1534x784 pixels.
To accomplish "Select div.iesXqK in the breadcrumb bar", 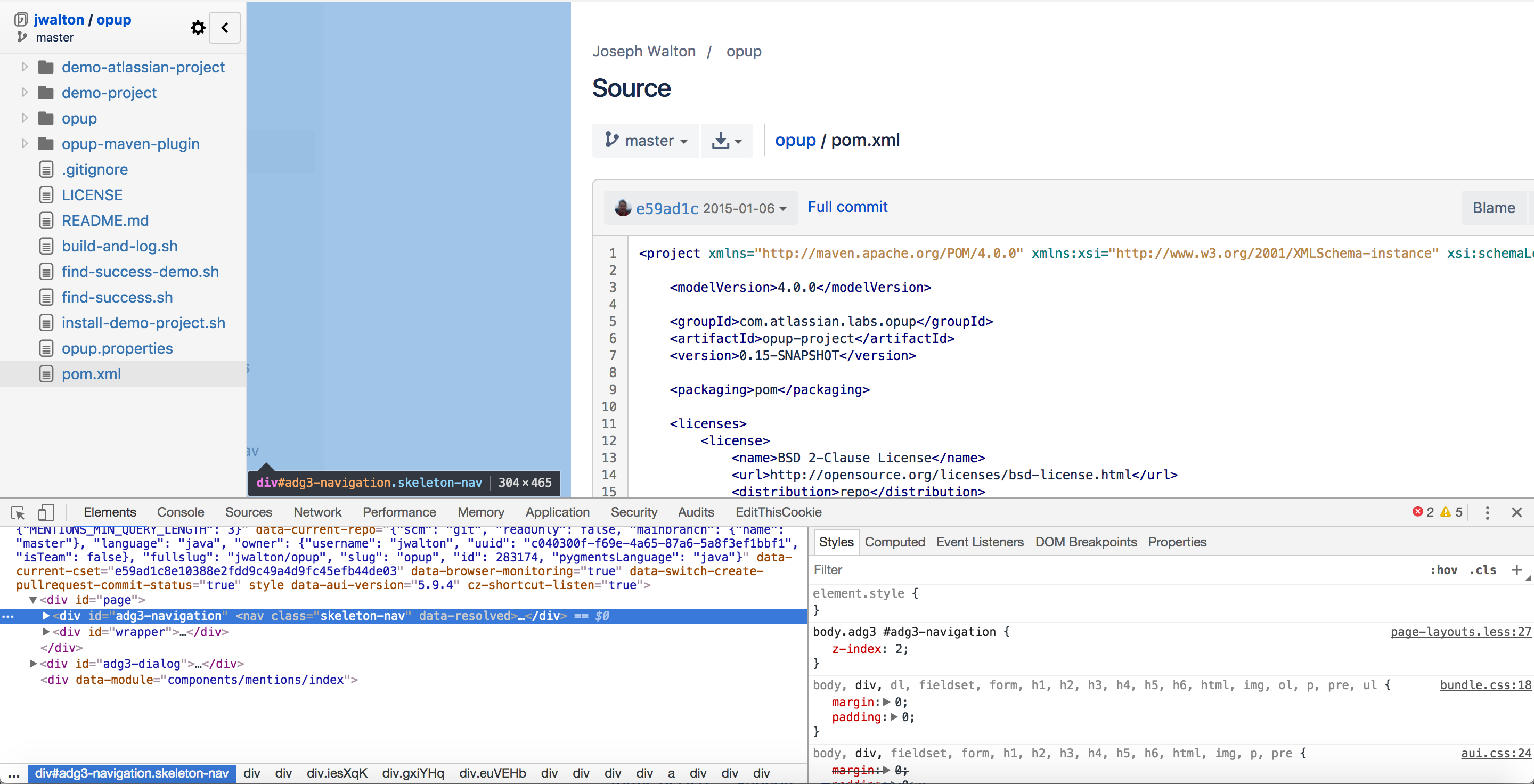I will 337,773.
